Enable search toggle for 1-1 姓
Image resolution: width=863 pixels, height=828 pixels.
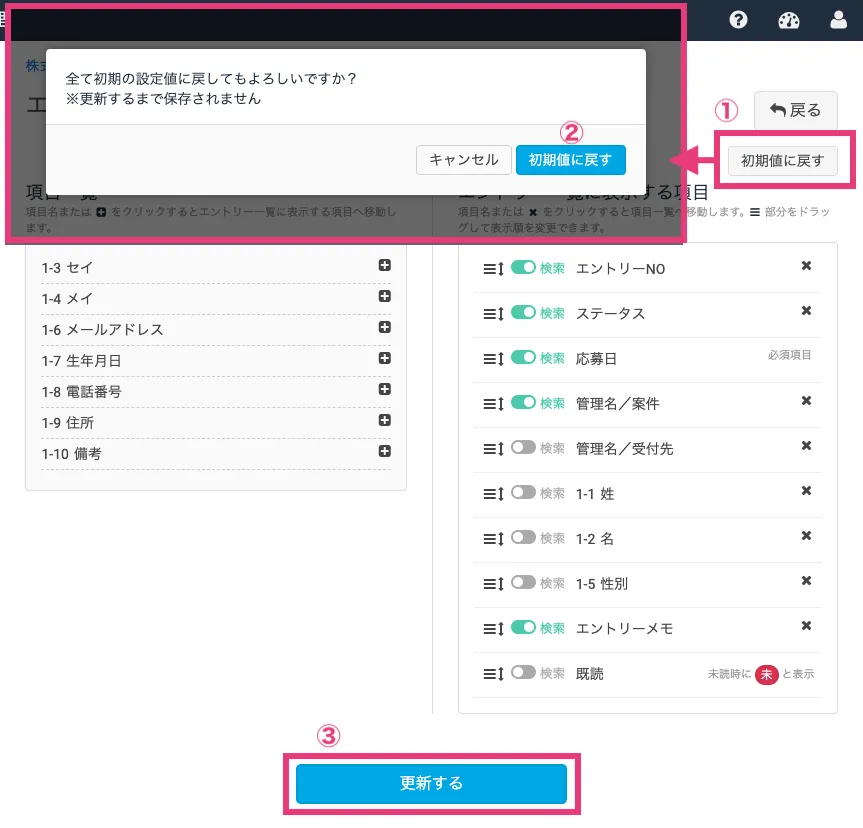(x=523, y=493)
